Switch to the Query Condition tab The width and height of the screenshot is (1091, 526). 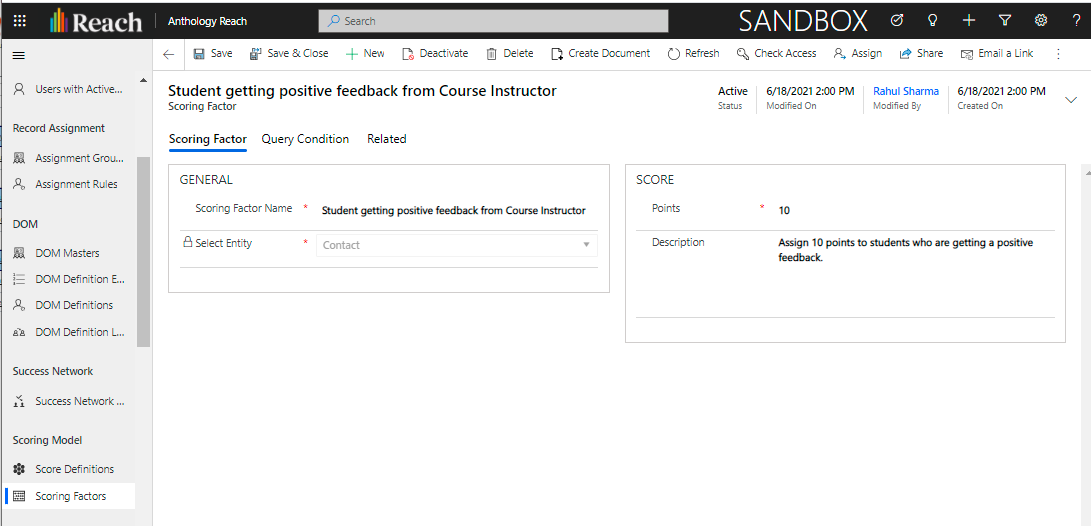coord(305,139)
